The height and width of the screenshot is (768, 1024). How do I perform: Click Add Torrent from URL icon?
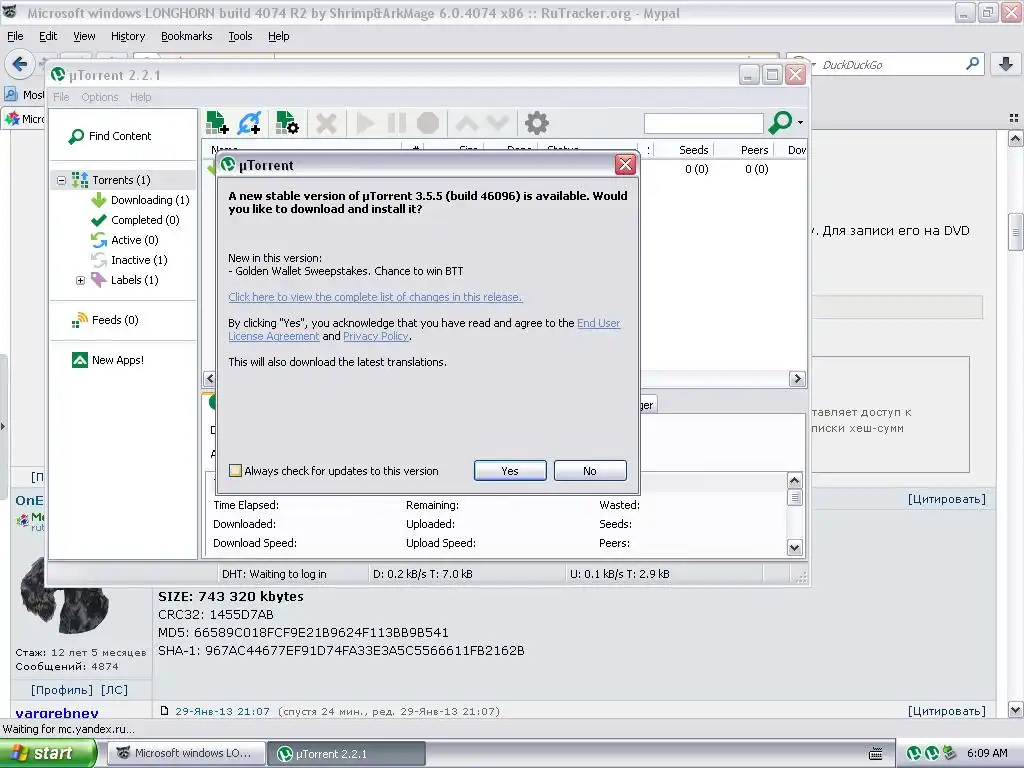point(250,123)
